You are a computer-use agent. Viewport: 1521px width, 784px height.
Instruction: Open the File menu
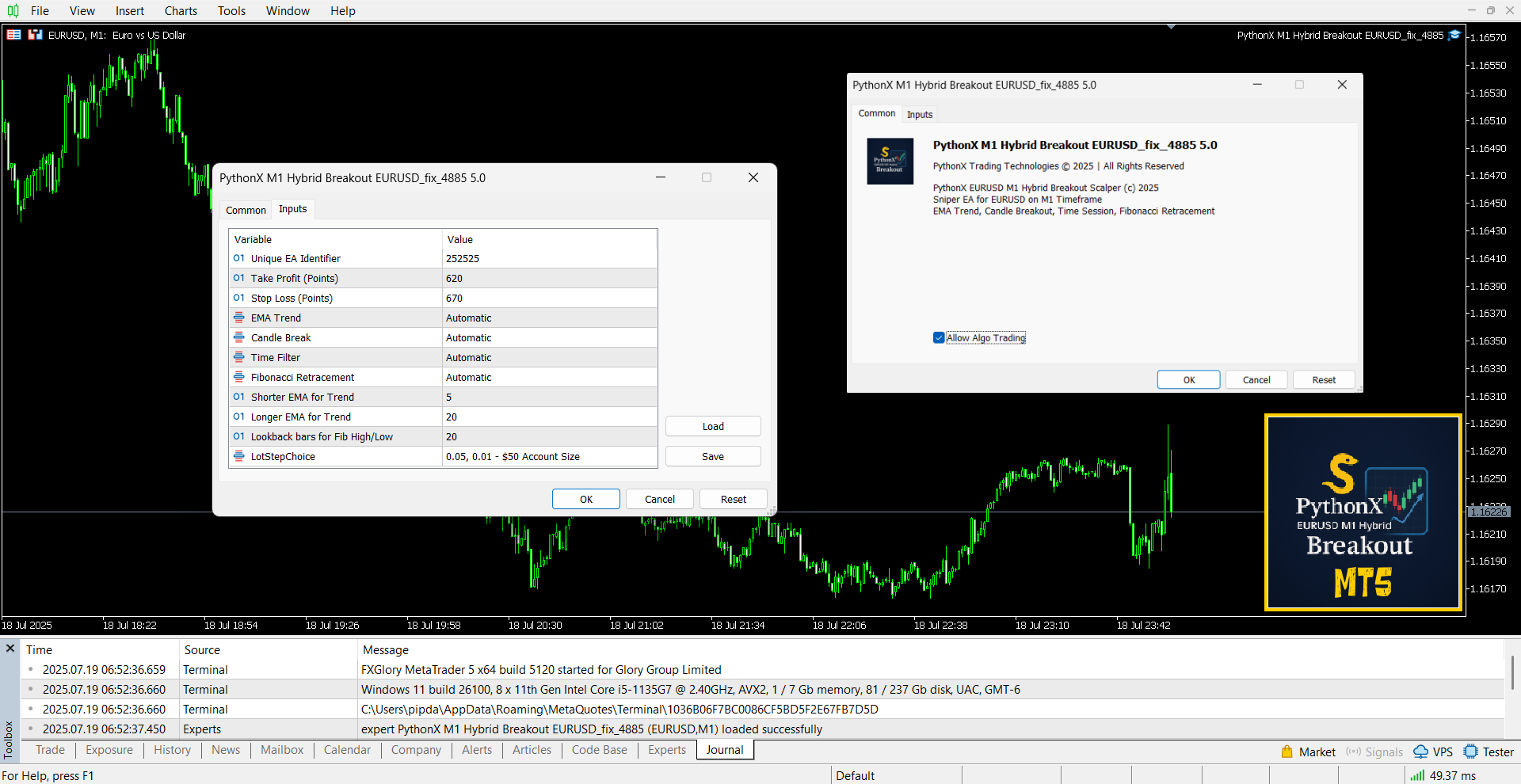pos(40,11)
